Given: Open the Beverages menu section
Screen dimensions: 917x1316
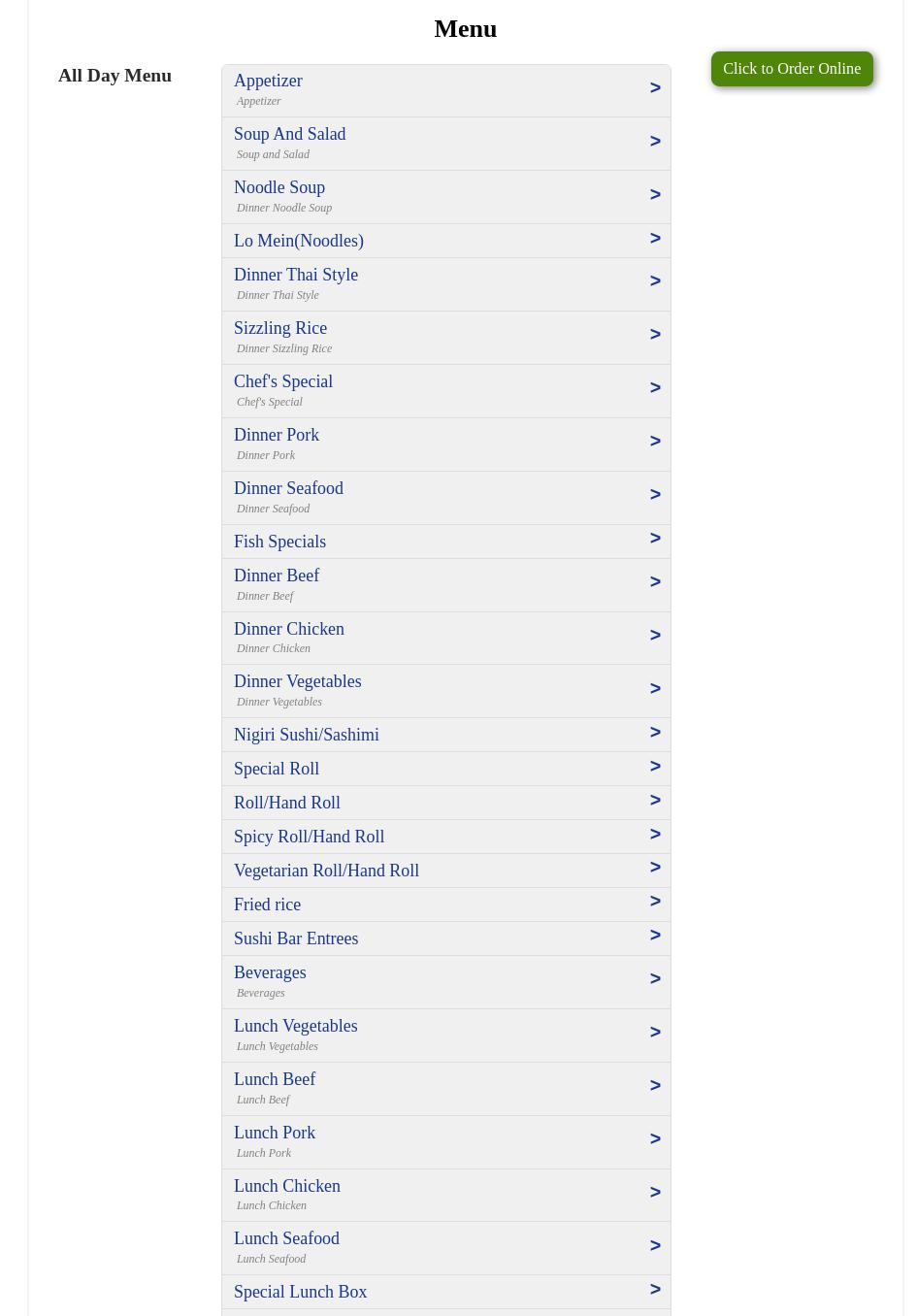Looking at the screenshot, I should [x=270, y=972].
